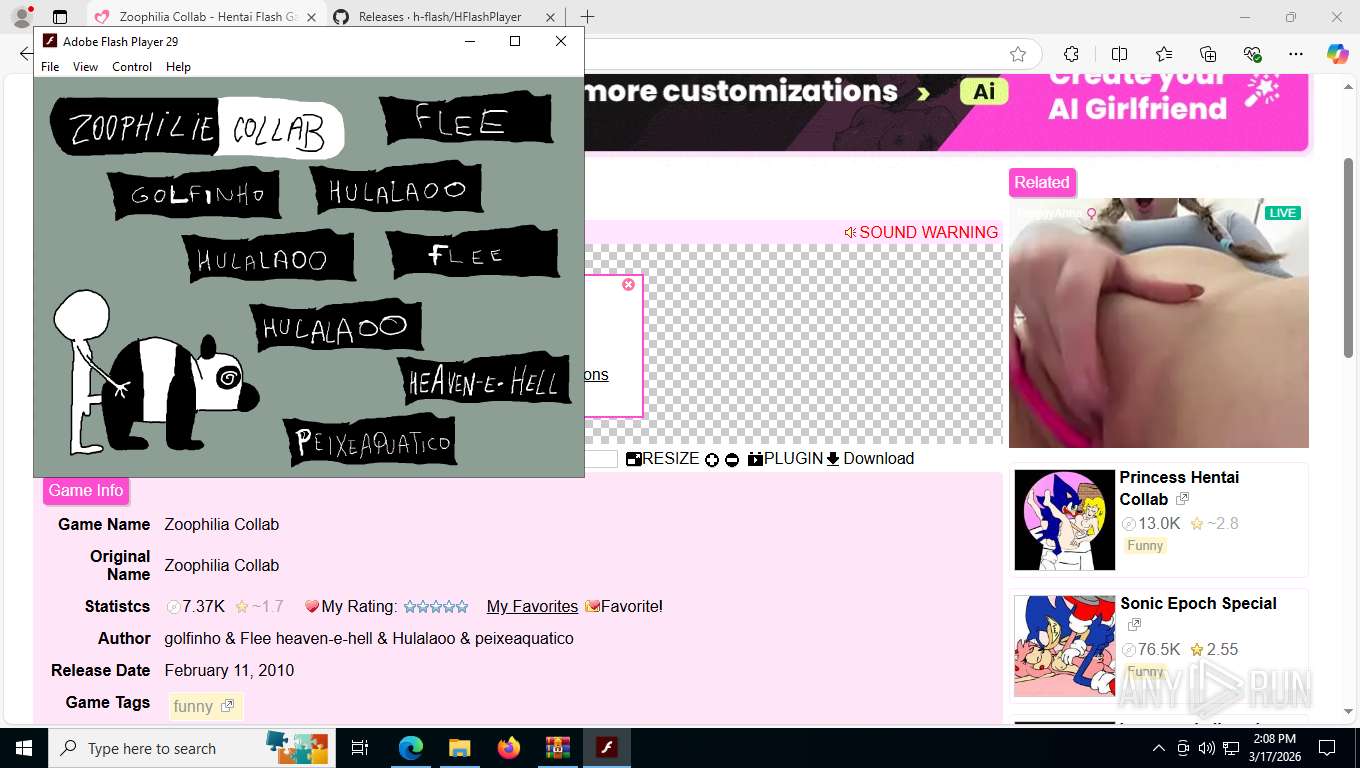This screenshot has height=768, width=1360.
Task: Set My Rating using the stars
Action: 435,606
